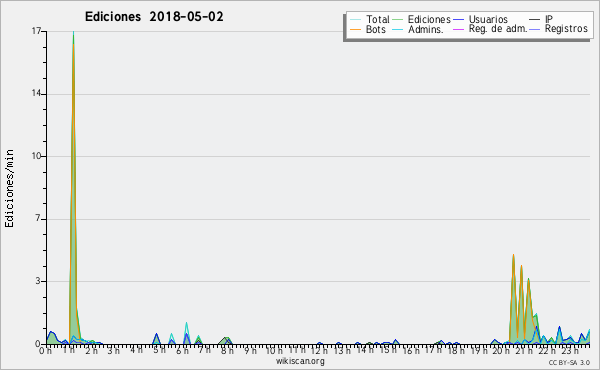Click the y-axis label 'Ediciones/min'
Screen dimensions: 600x370
pyautogui.click(x=9, y=188)
